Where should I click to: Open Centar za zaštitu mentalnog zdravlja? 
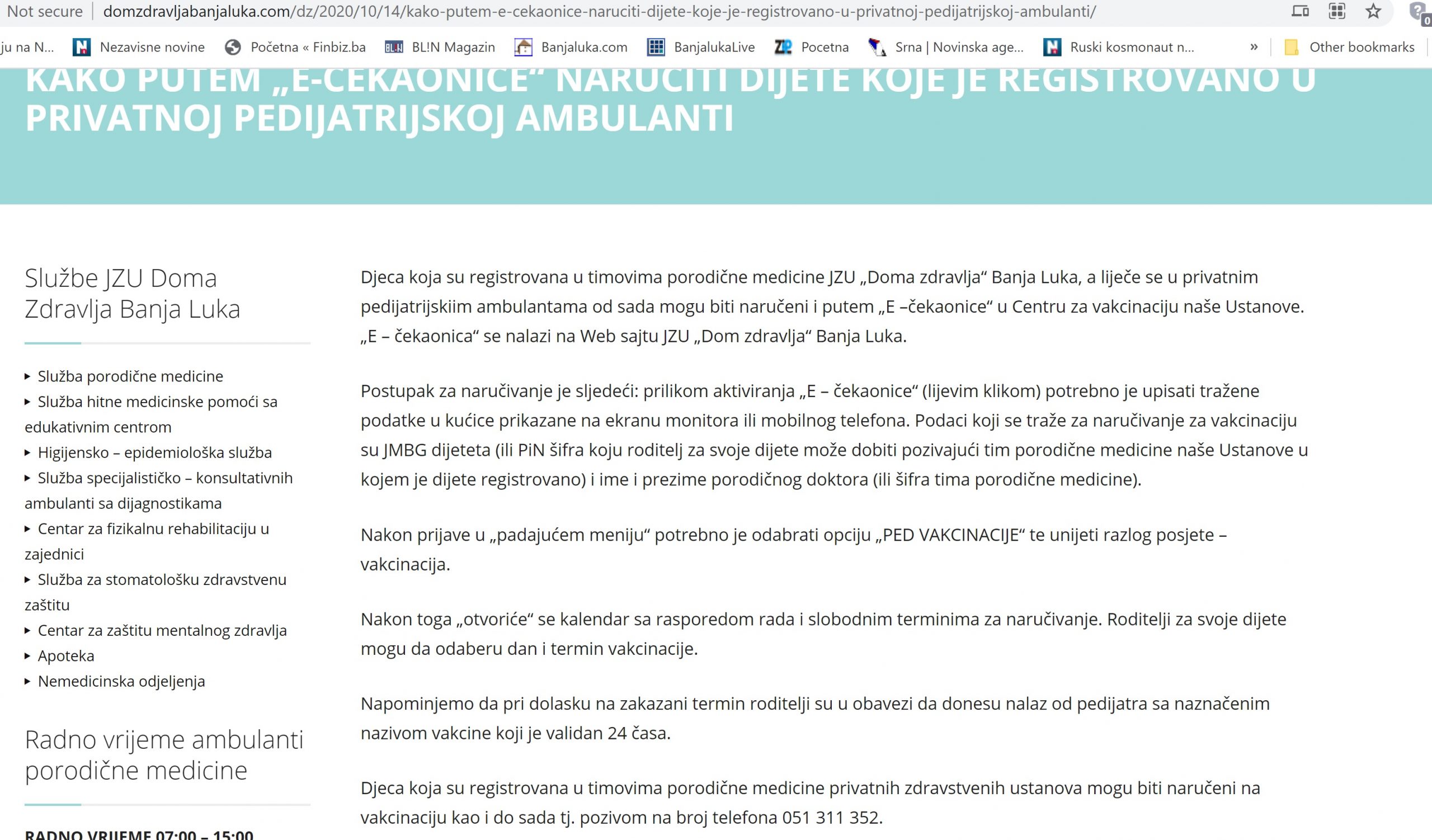tap(162, 630)
